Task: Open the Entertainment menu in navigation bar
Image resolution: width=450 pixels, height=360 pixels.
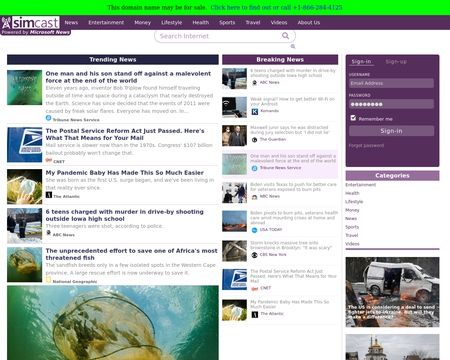Action: [106, 23]
